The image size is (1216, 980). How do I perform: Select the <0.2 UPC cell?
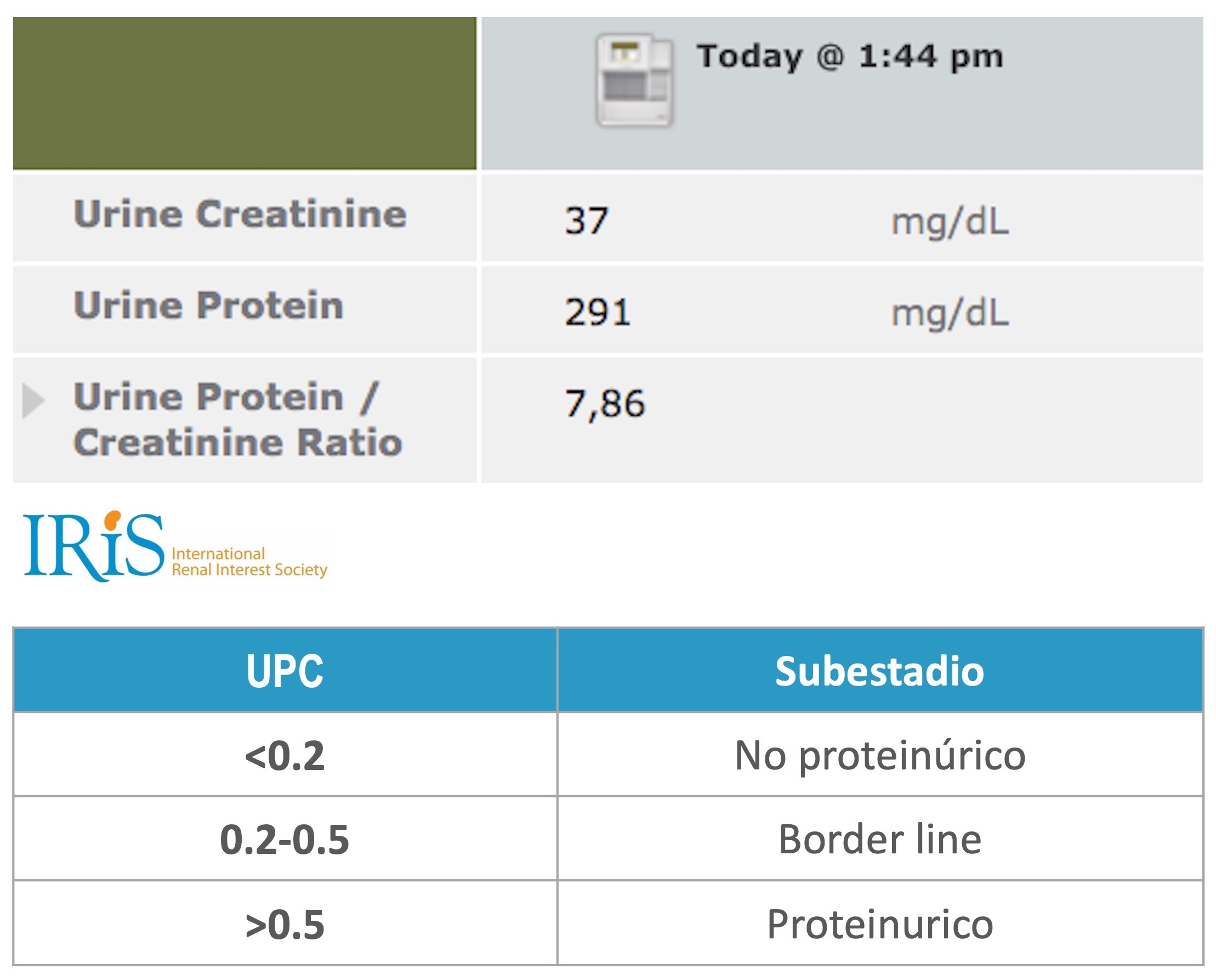click(285, 755)
